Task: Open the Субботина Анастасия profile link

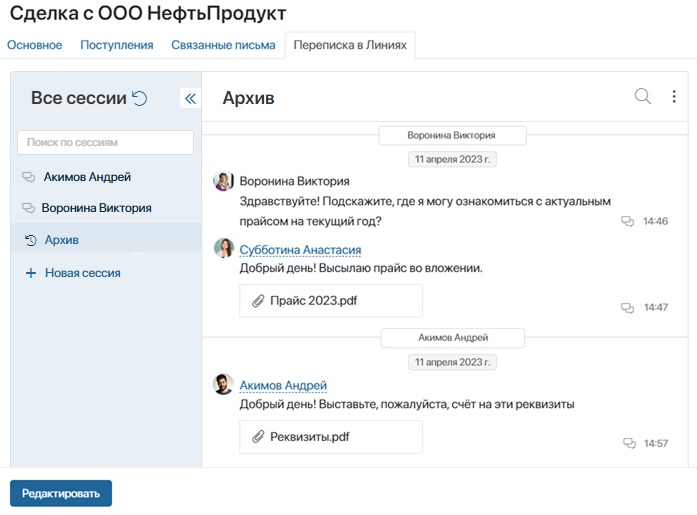Action: pyautogui.click(x=300, y=250)
